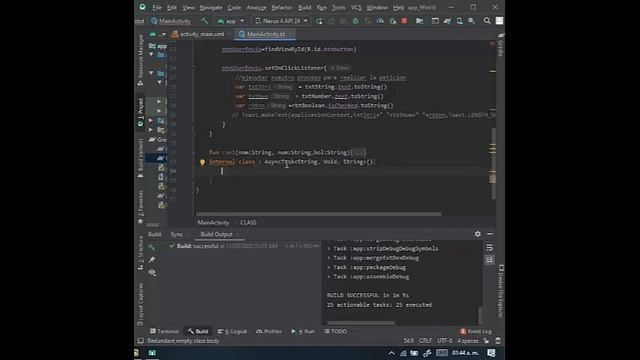640x360 pixels.
Task: Open the Navigate menu
Action: (x=211, y=7)
